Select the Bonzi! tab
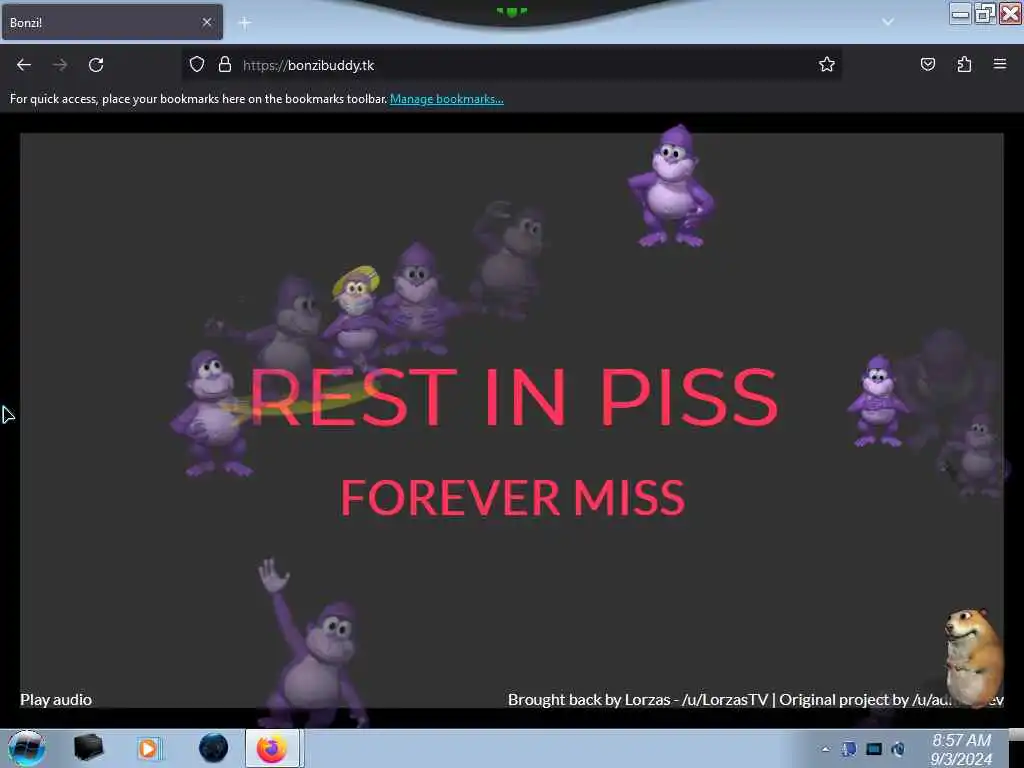1024x768 pixels. 112,22
